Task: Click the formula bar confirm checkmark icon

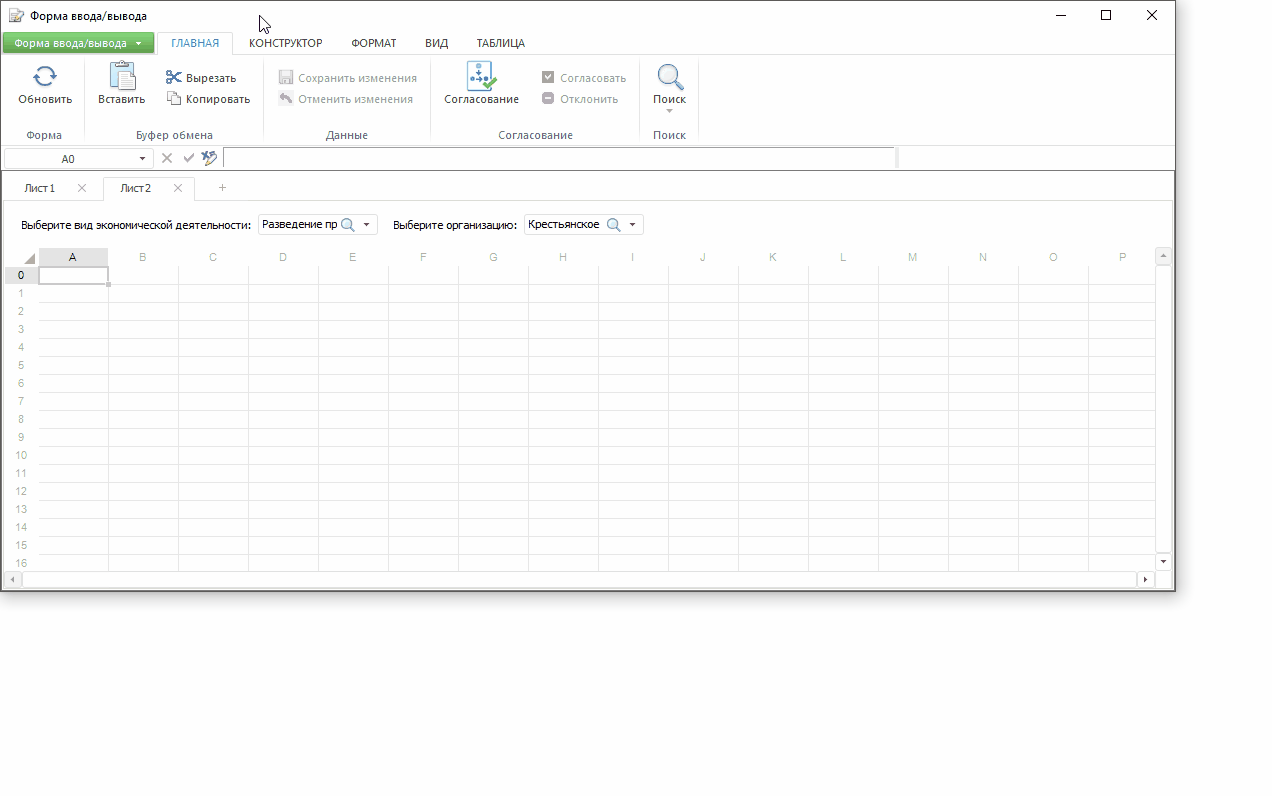Action: pos(189,158)
